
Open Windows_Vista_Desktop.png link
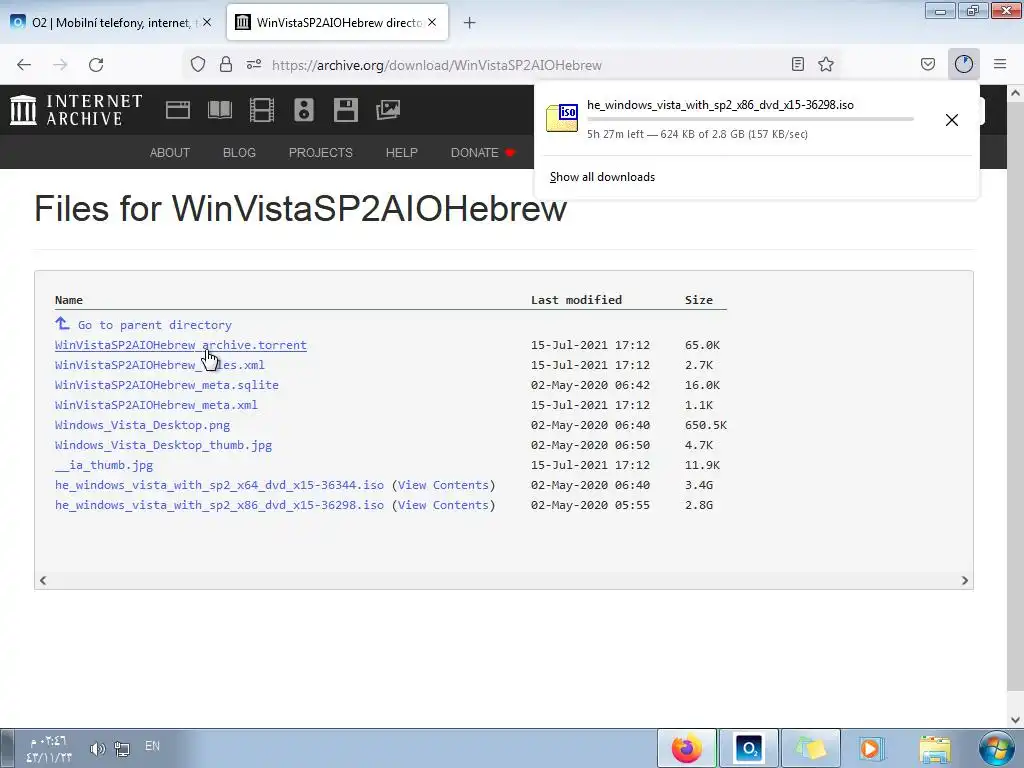(142, 425)
